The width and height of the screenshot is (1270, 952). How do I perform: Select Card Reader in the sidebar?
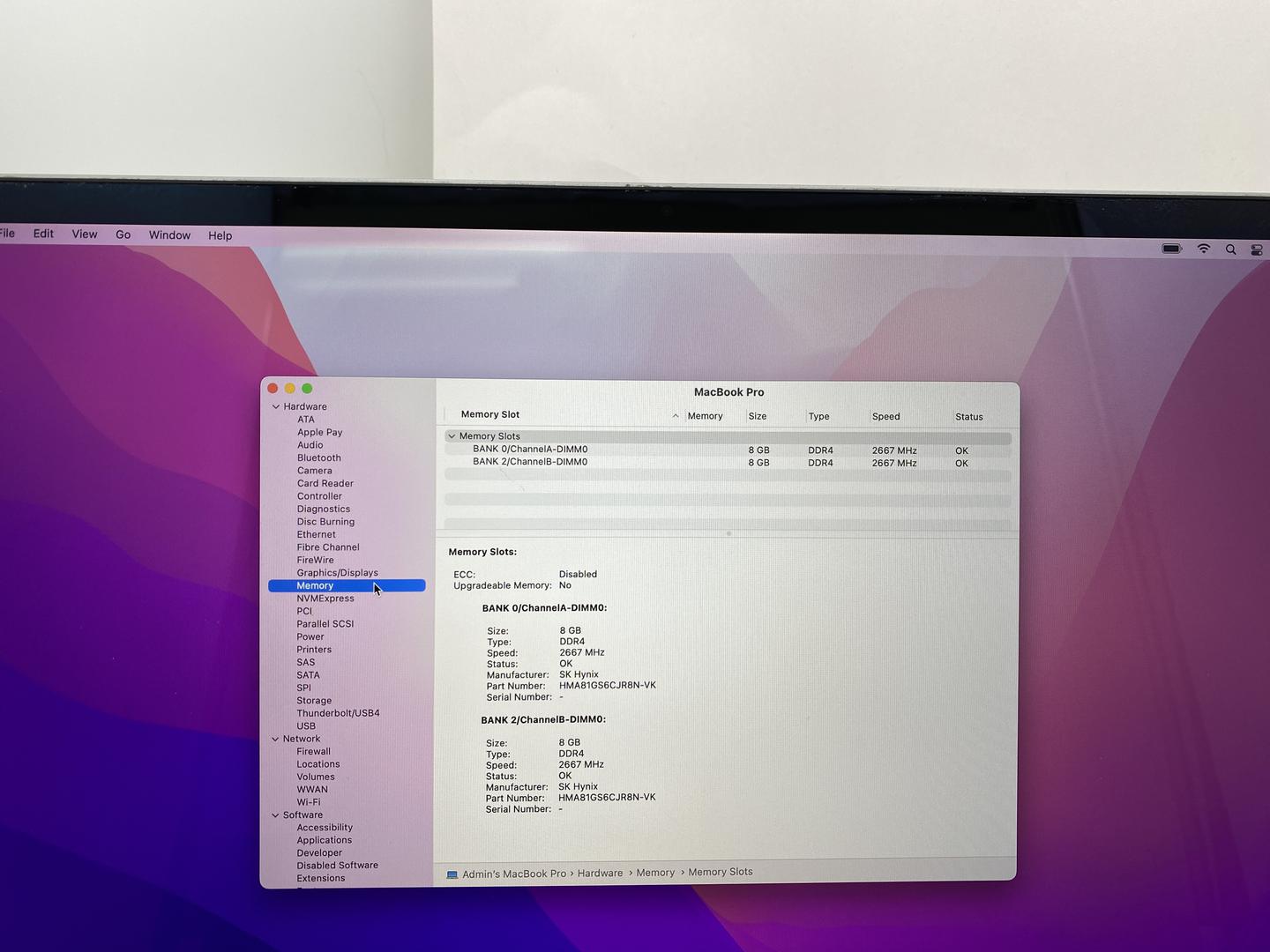(325, 484)
